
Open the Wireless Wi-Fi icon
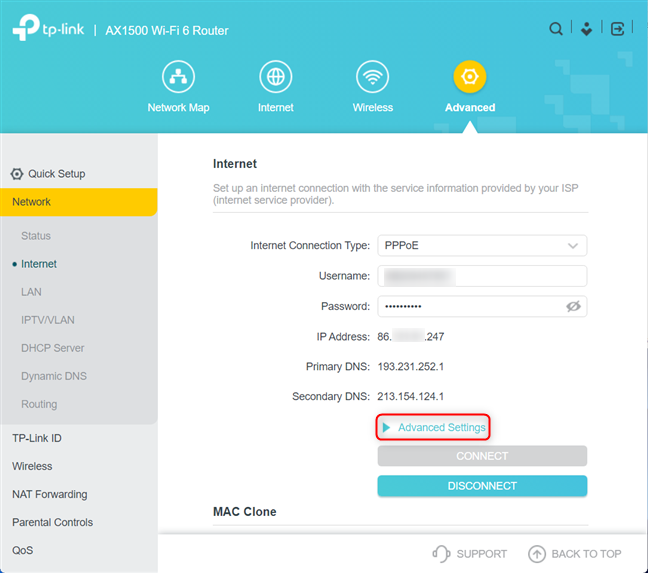click(372, 76)
